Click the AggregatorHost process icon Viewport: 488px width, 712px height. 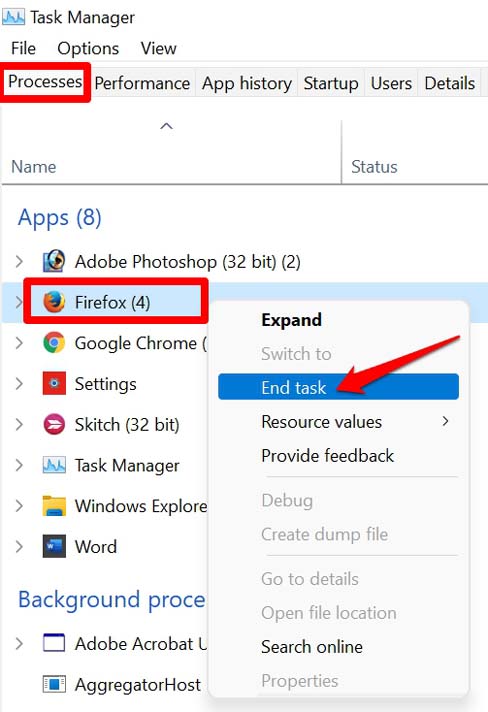coord(54,684)
